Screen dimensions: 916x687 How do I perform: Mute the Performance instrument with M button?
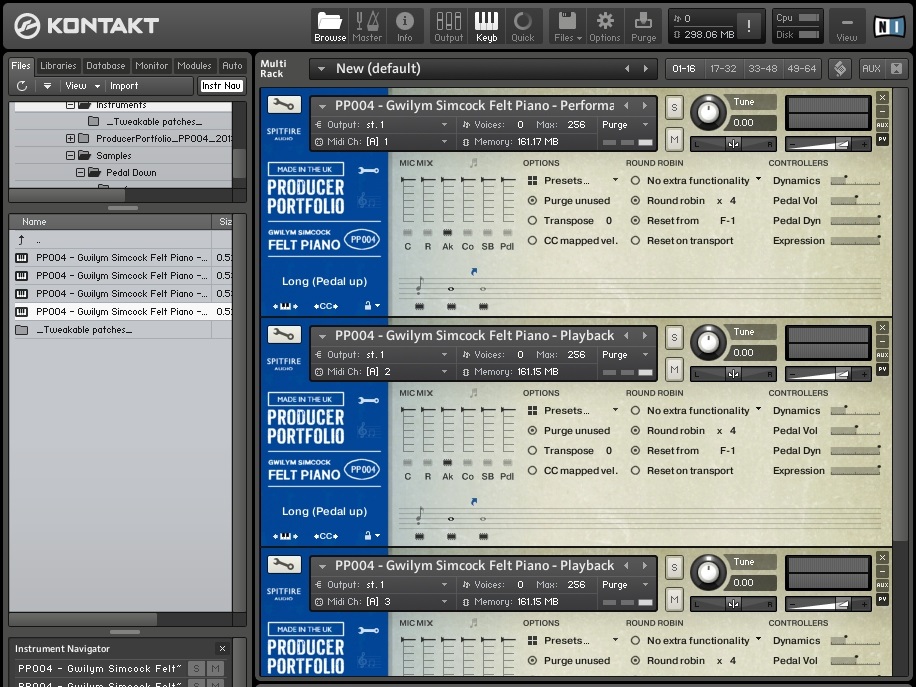674,139
